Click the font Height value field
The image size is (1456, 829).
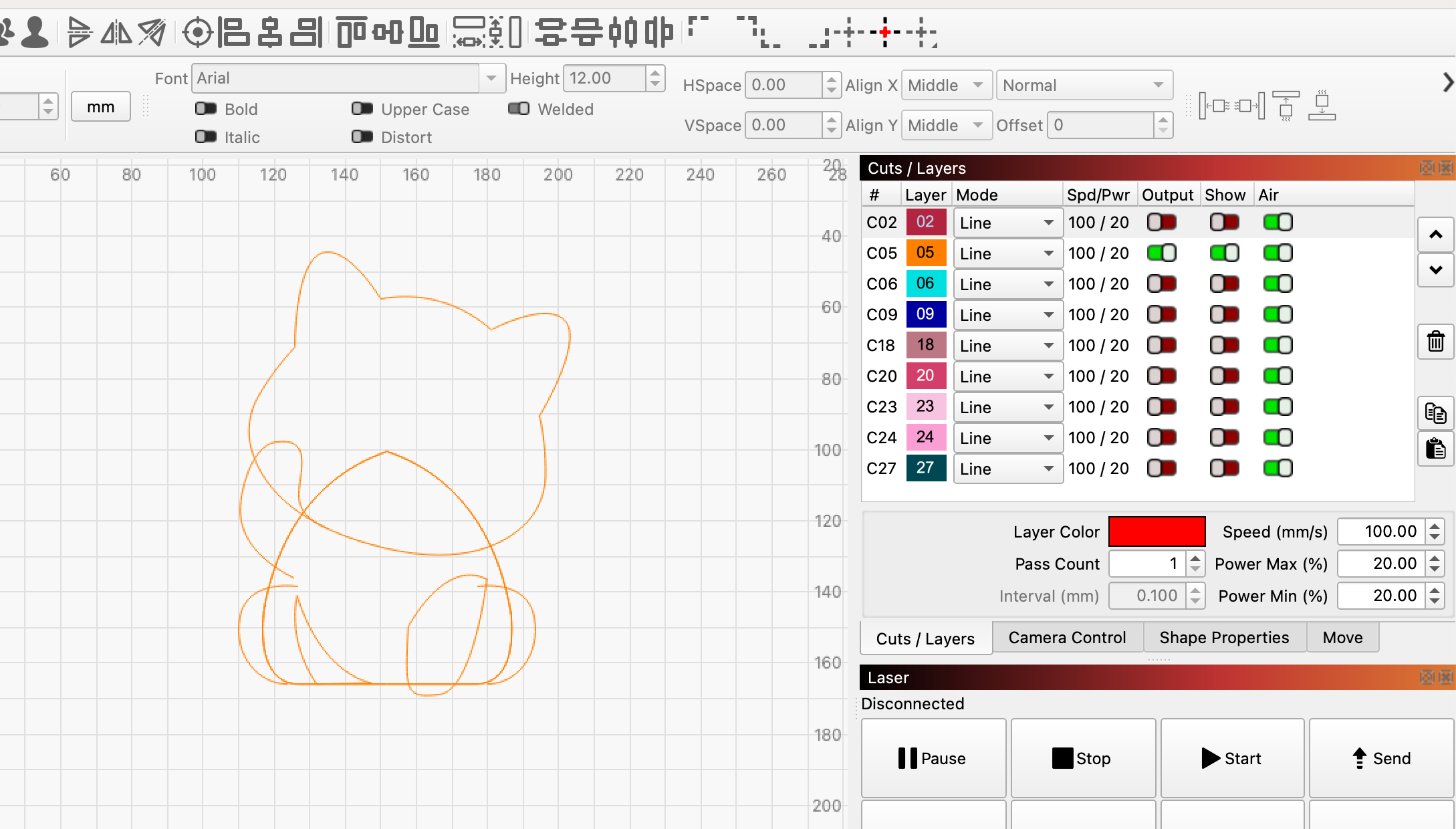click(604, 78)
